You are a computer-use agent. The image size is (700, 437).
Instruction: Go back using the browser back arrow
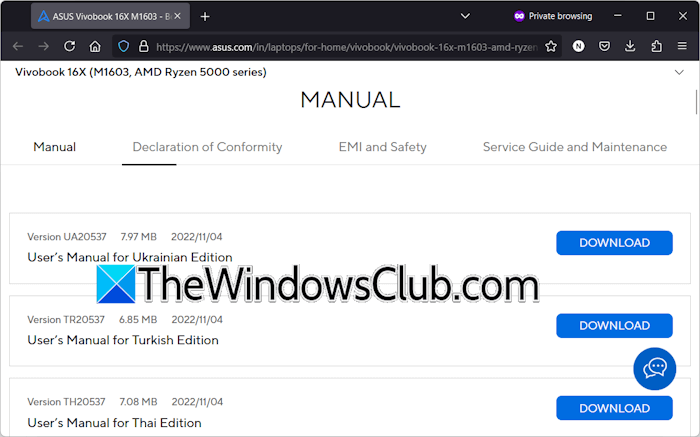point(18,46)
